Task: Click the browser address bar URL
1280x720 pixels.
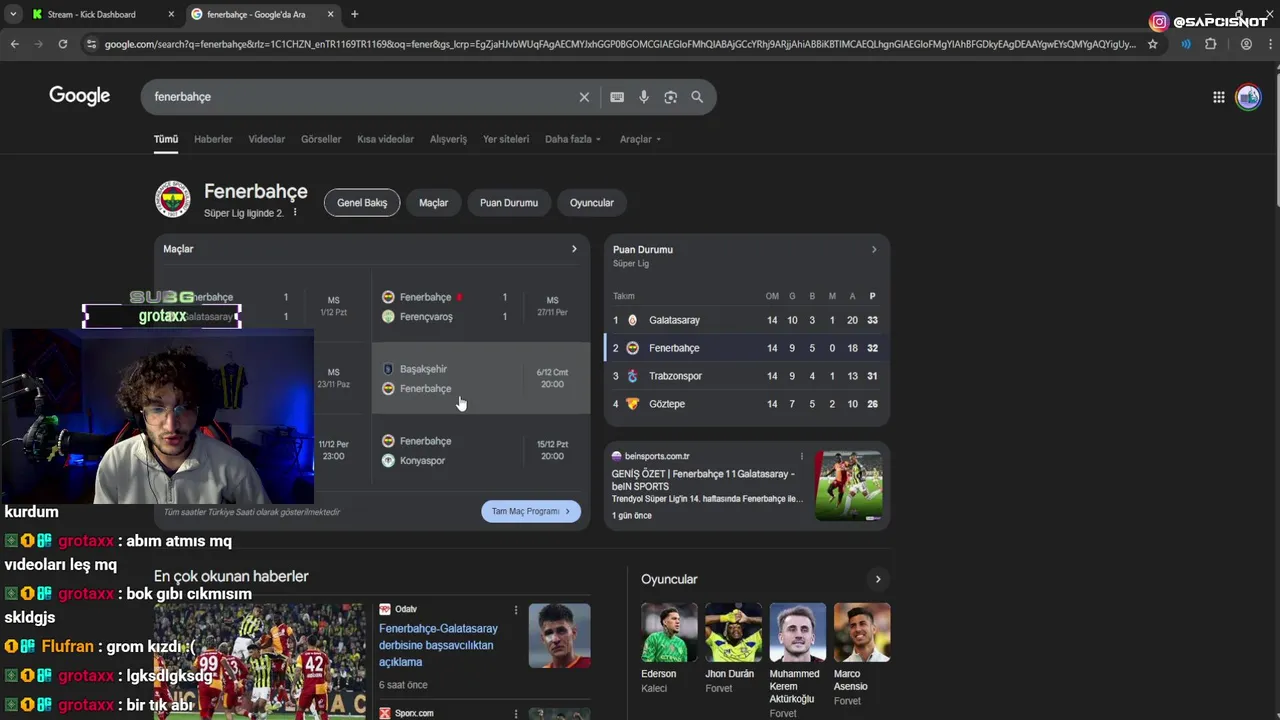Action: click(620, 44)
